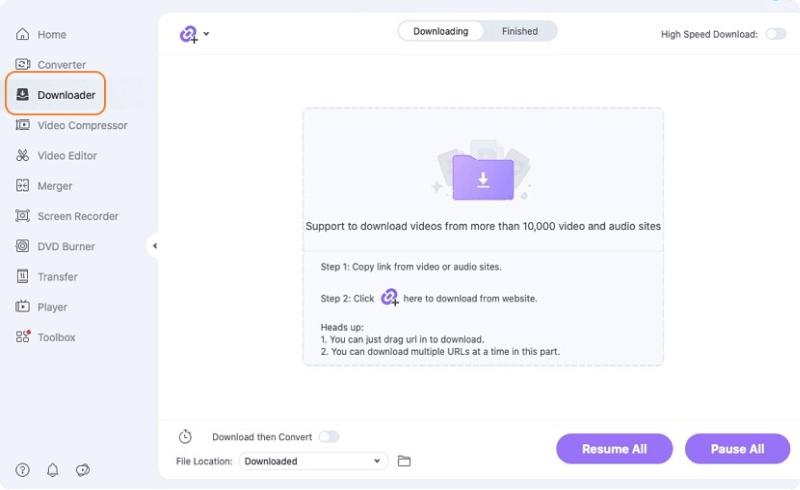Click the feedback icon in bottom sidebar

point(83,470)
